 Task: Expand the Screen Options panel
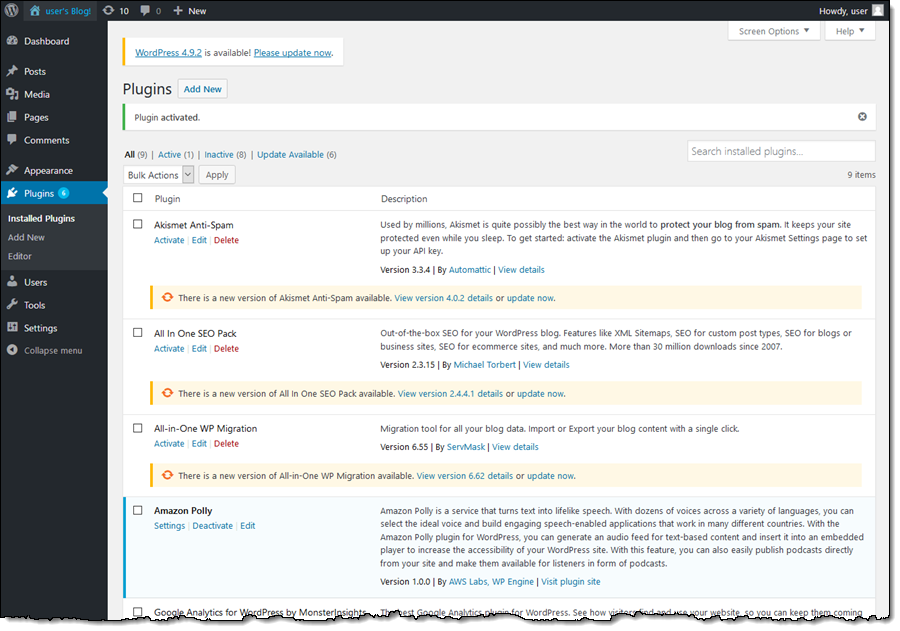[x=774, y=31]
